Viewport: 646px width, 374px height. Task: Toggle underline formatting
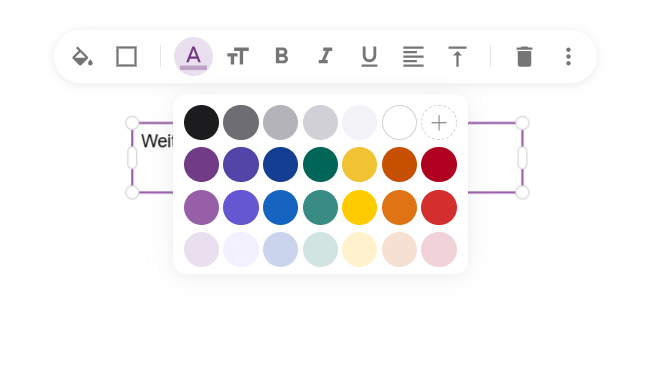[x=369, y=56]
